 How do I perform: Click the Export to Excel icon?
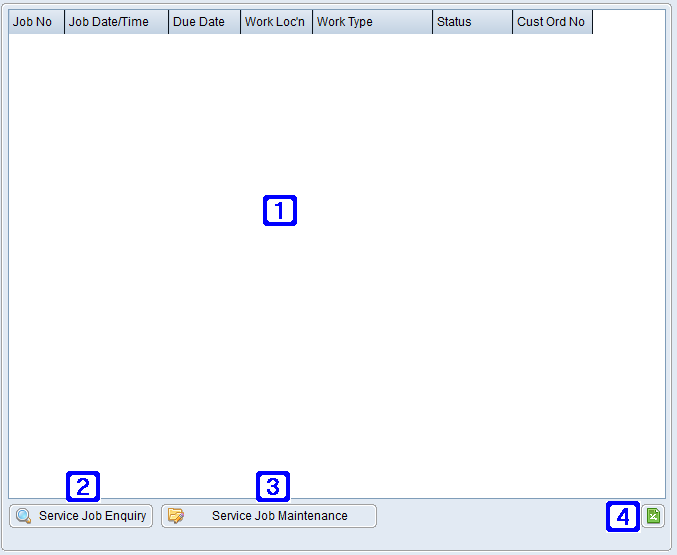(653, 516)
